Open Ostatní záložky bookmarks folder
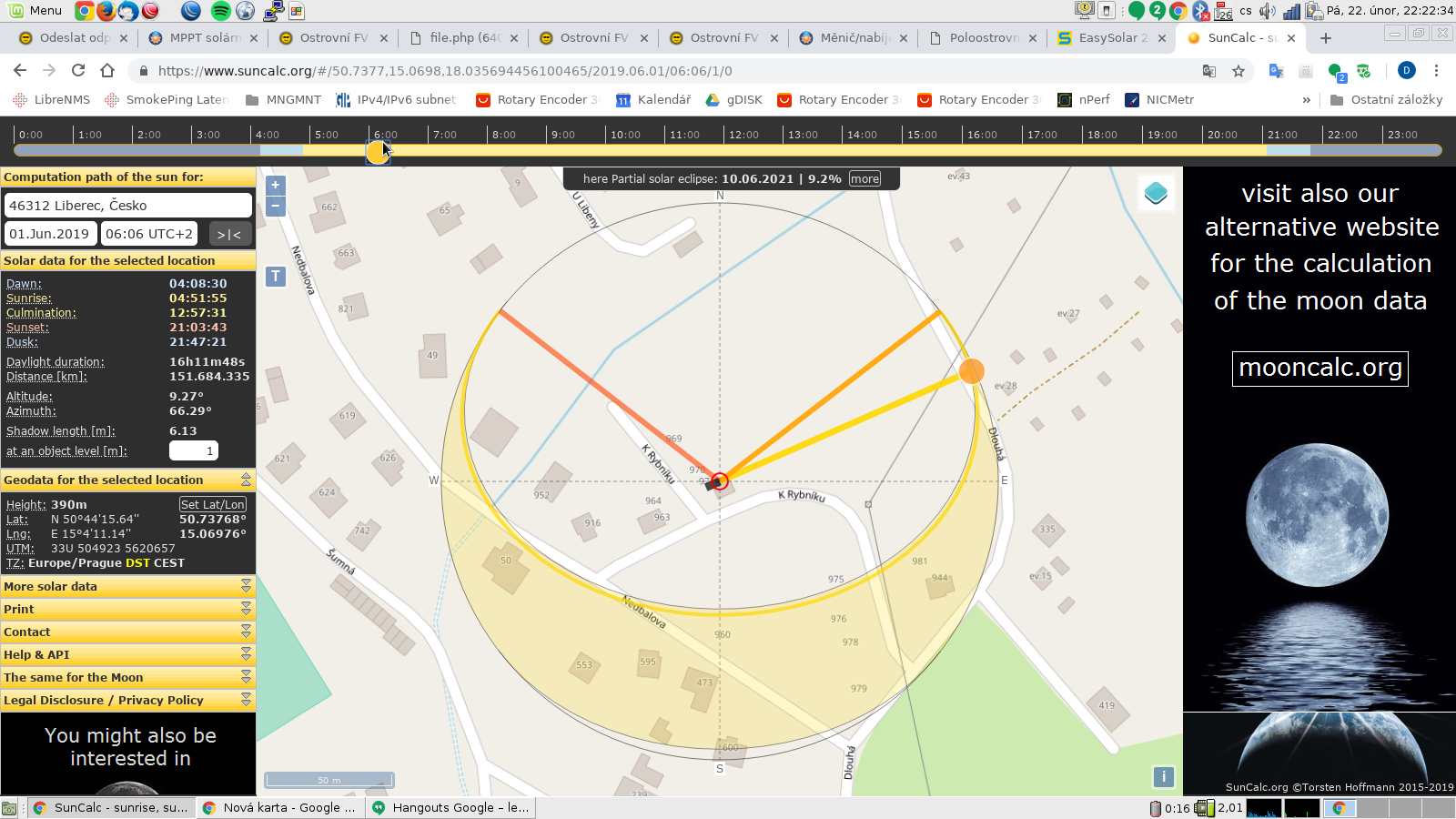 point(1386,100)
